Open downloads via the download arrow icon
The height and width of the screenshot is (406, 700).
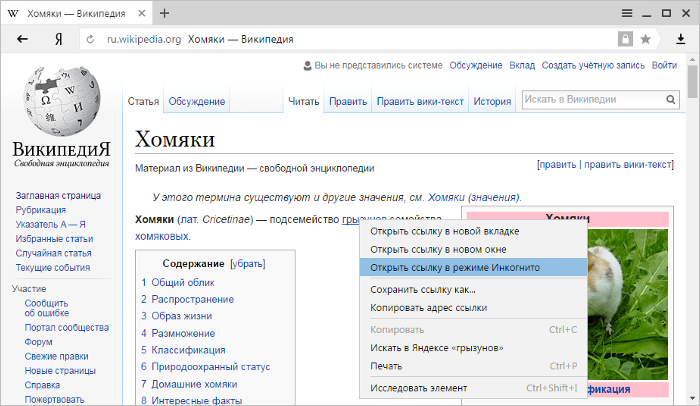tap(680, 39)
